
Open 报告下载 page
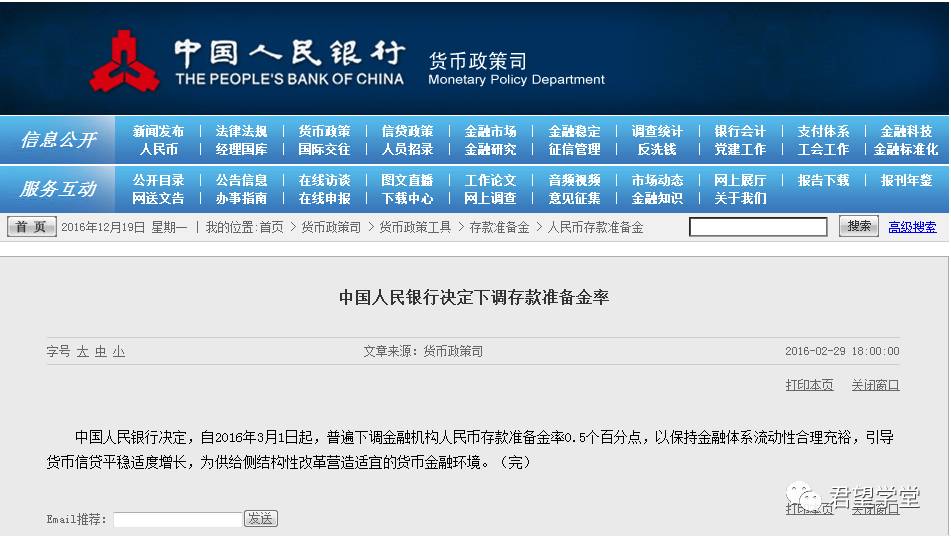pyautogui.click(x=823, y=181)
